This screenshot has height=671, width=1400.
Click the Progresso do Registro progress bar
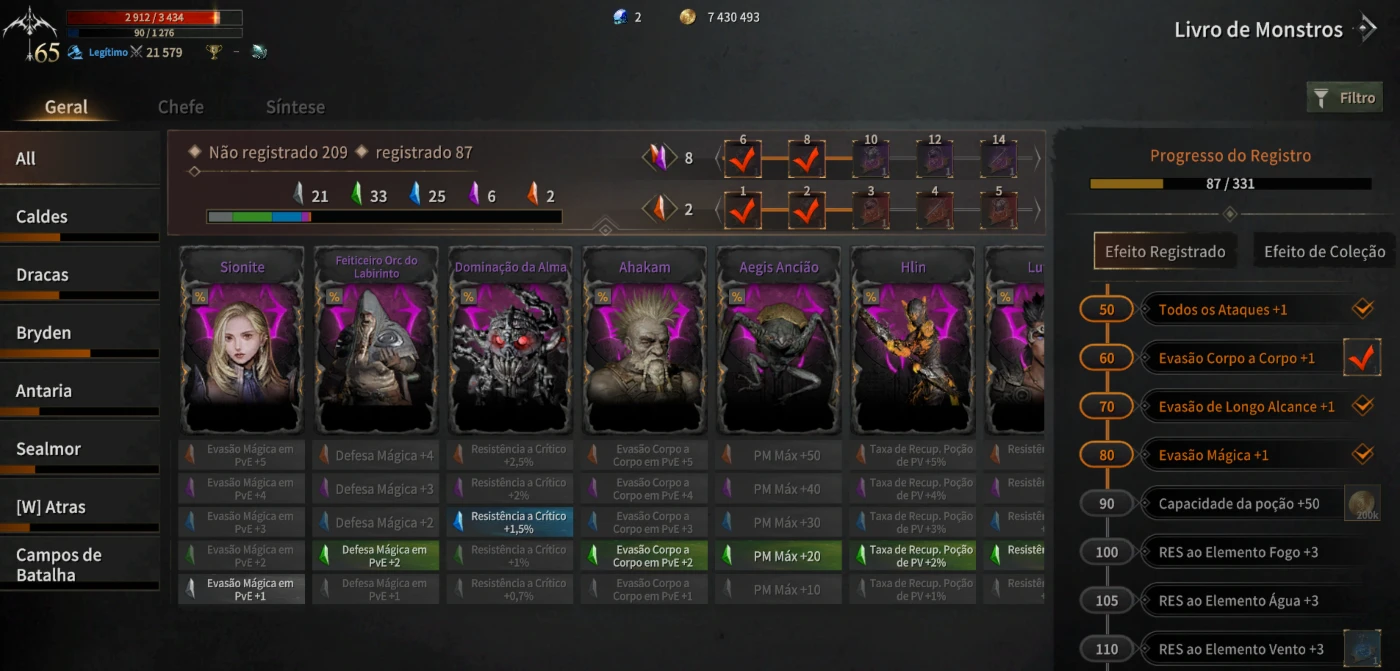tap(1230, 184)
